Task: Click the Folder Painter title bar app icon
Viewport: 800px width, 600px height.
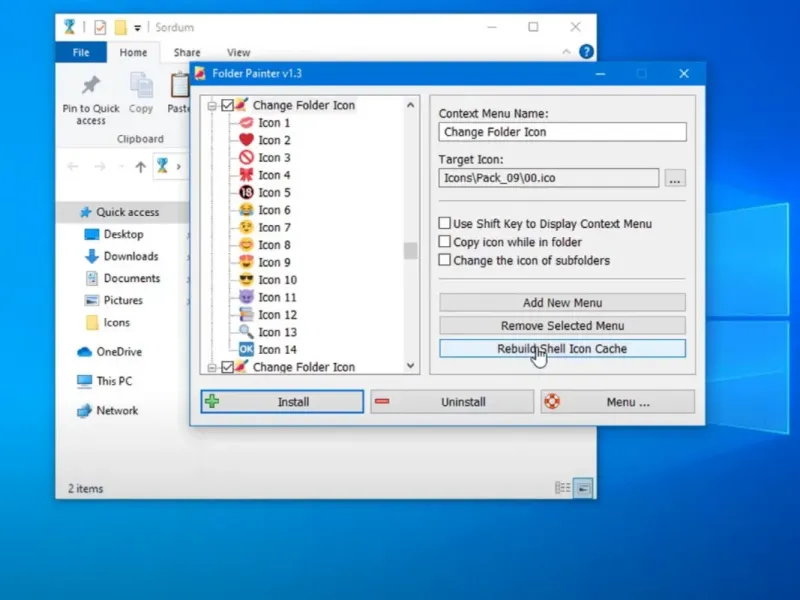Action: (201, 73)
